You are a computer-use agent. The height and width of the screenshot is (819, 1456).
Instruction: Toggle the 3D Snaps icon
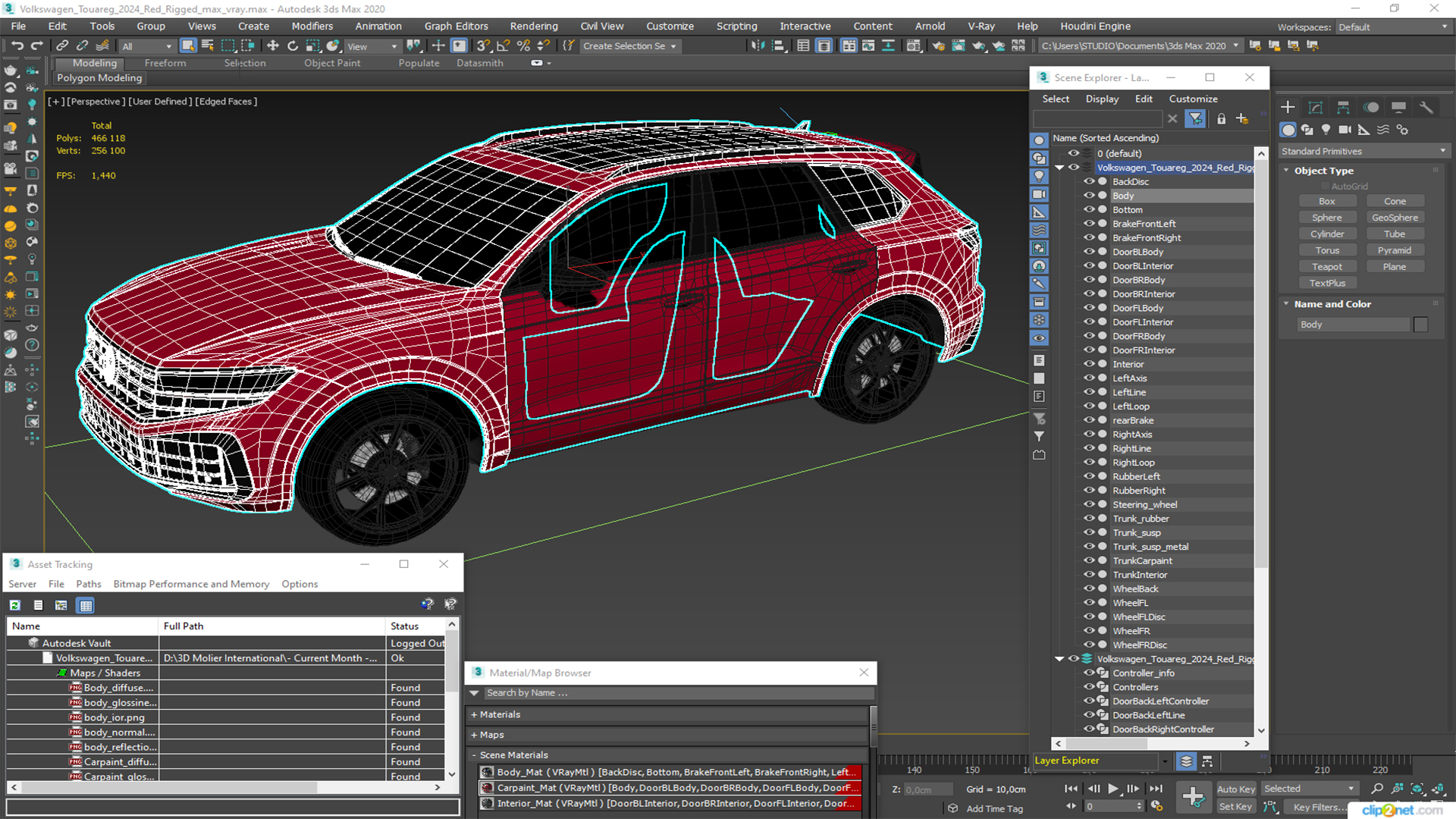coord(483,46)
